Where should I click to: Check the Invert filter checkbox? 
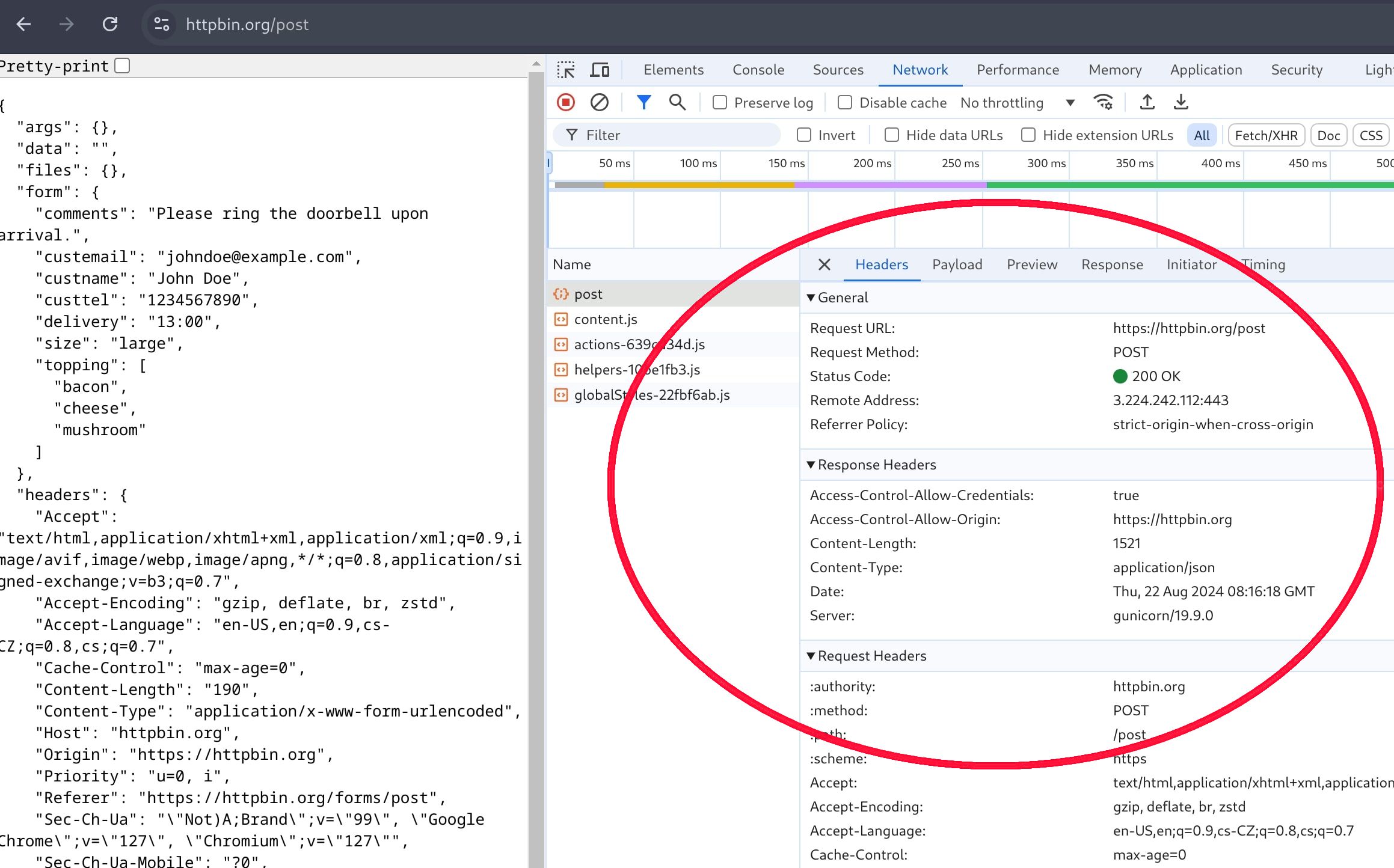804,135
